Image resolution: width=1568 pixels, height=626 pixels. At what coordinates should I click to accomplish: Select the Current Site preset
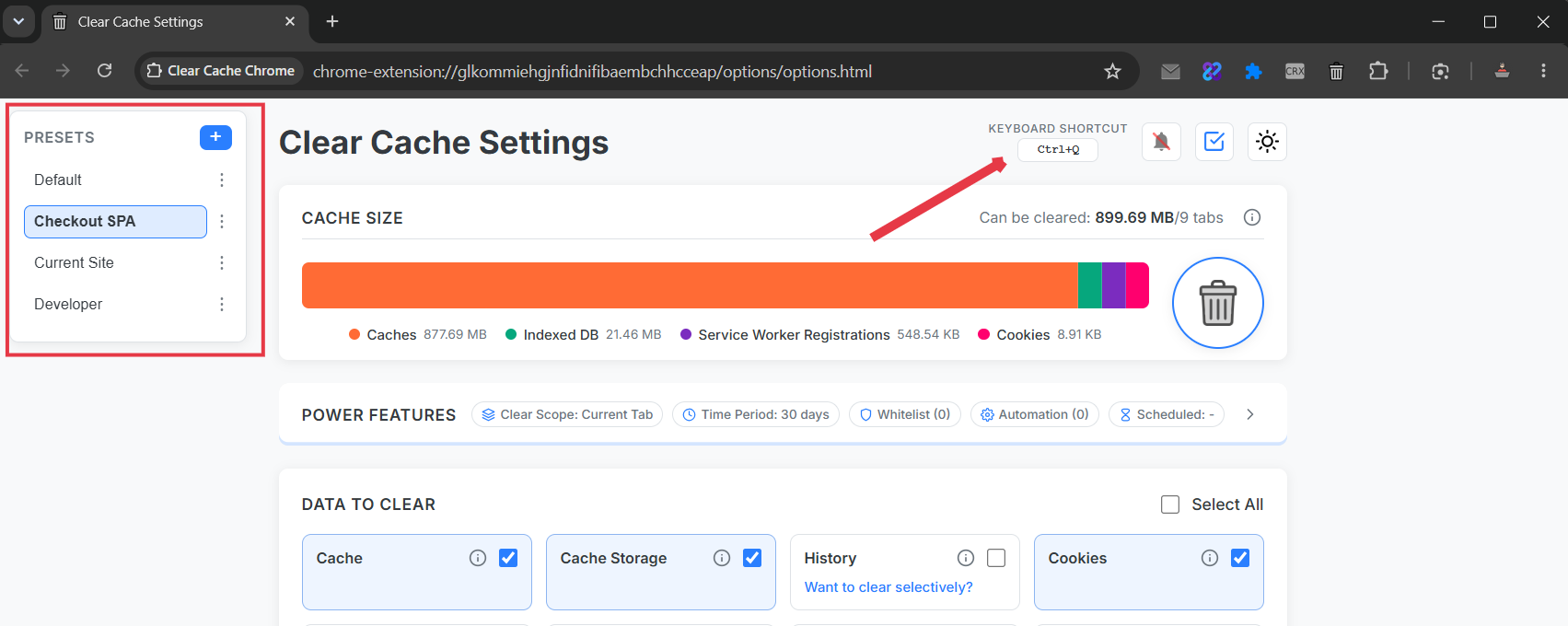click(115, 263)
